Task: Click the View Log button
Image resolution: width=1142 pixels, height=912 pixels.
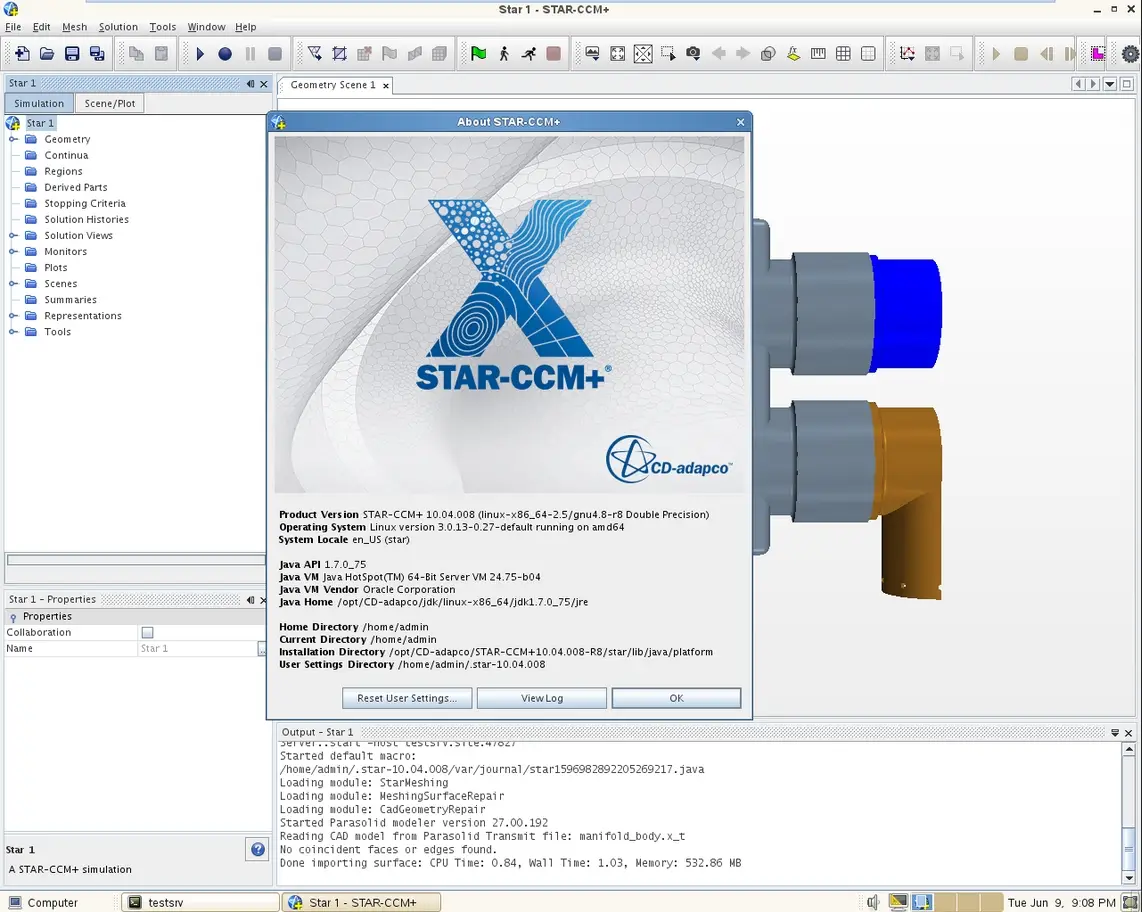Action: pyautogui.click(x=542, y=698)
